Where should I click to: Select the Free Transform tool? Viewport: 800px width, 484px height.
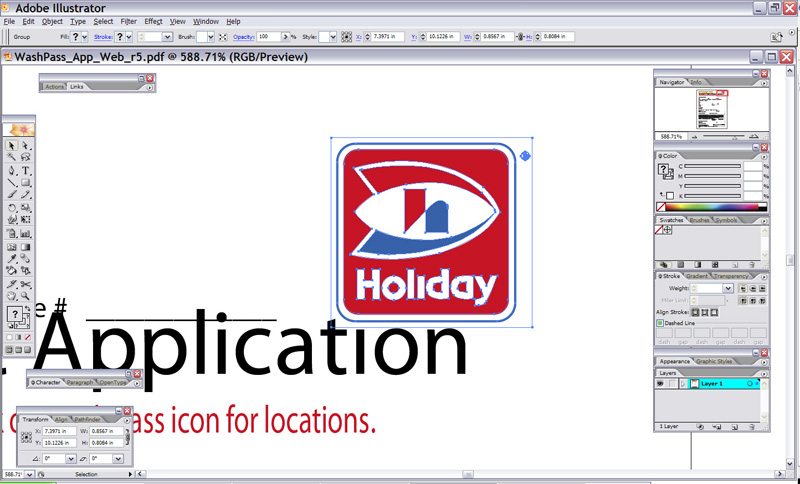click(25, 219)
